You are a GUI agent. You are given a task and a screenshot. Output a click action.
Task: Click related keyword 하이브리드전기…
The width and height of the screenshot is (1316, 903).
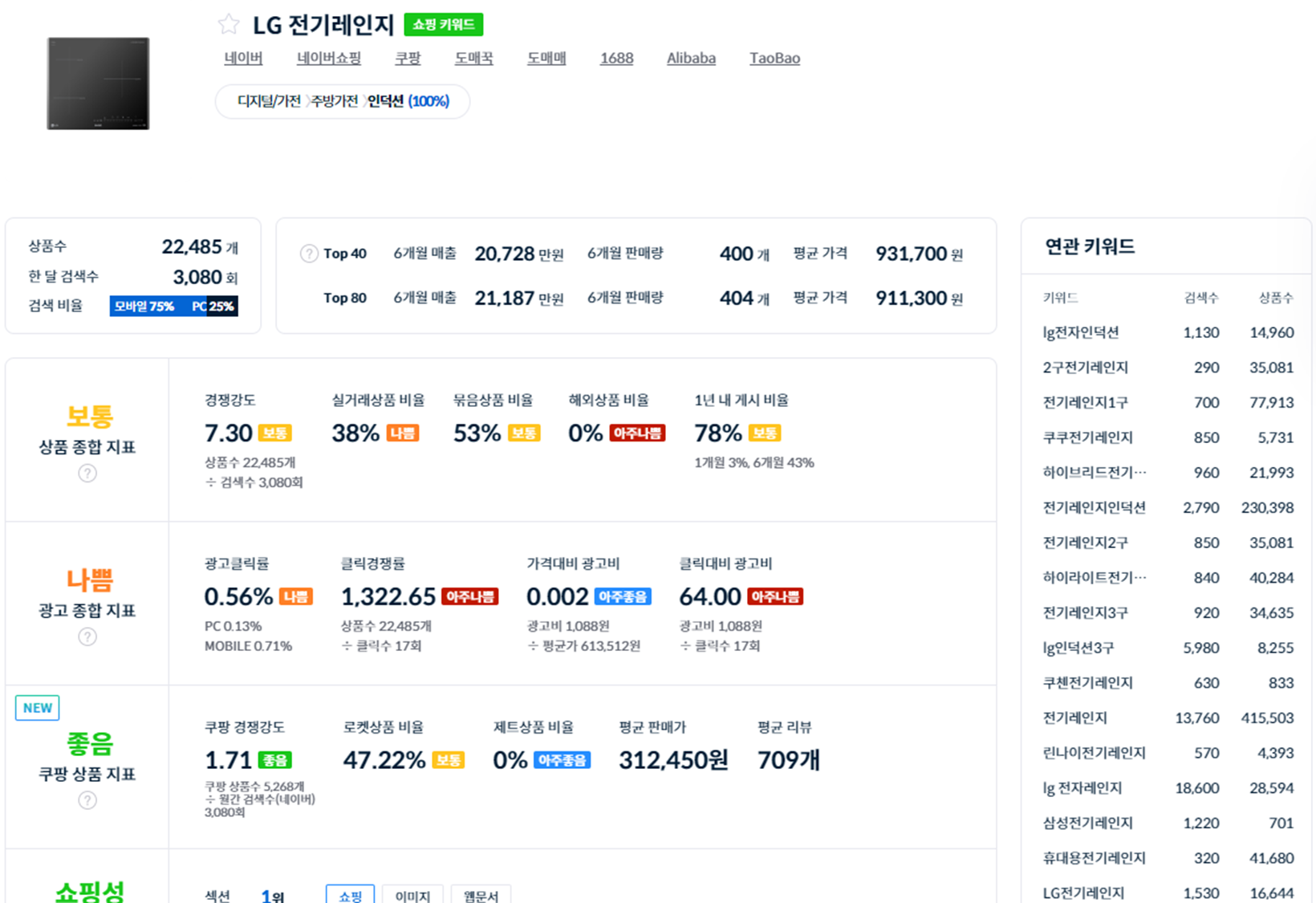click(x=1095, y=473)
